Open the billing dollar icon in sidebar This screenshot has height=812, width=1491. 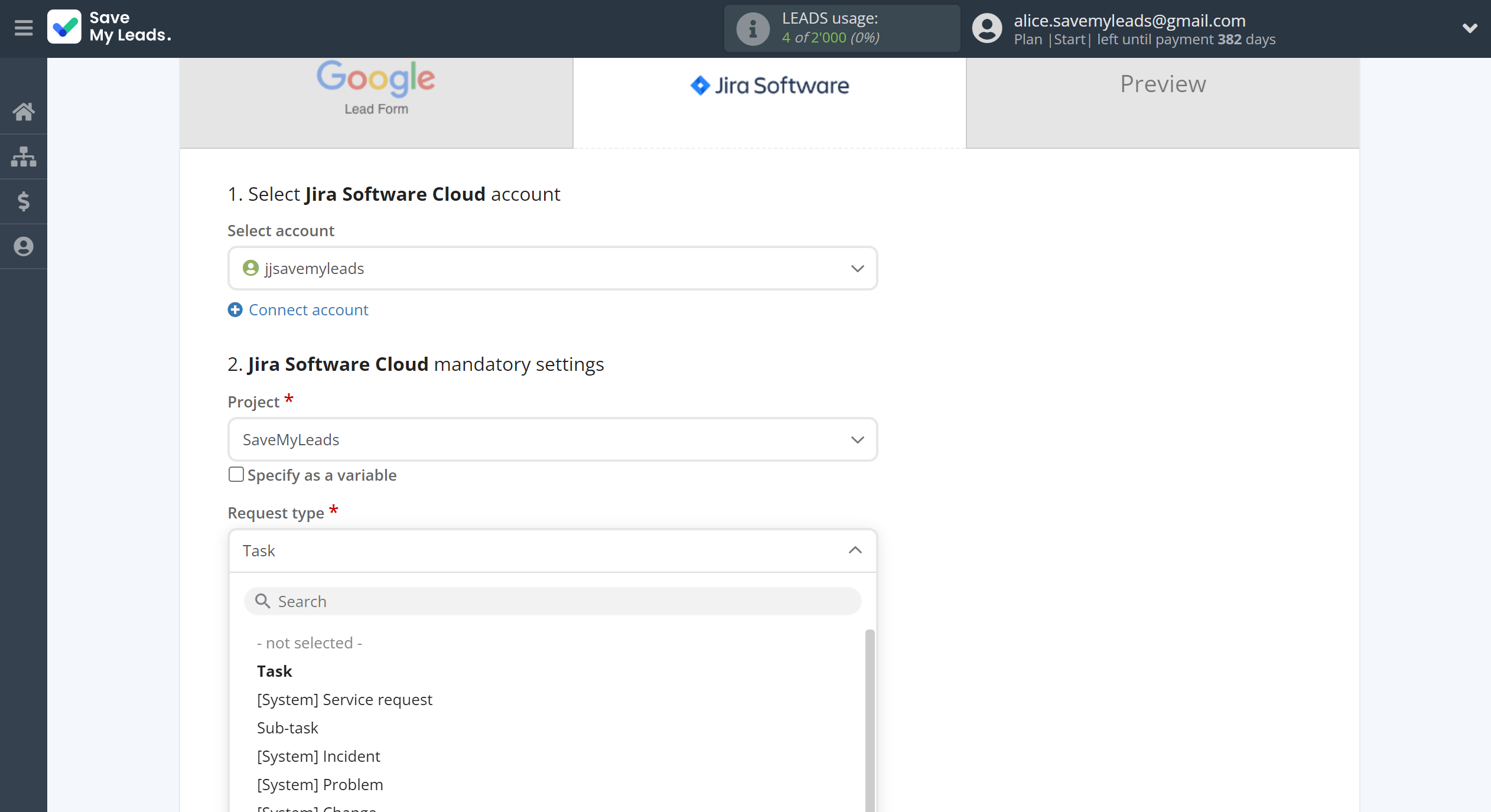pos(24,201)
